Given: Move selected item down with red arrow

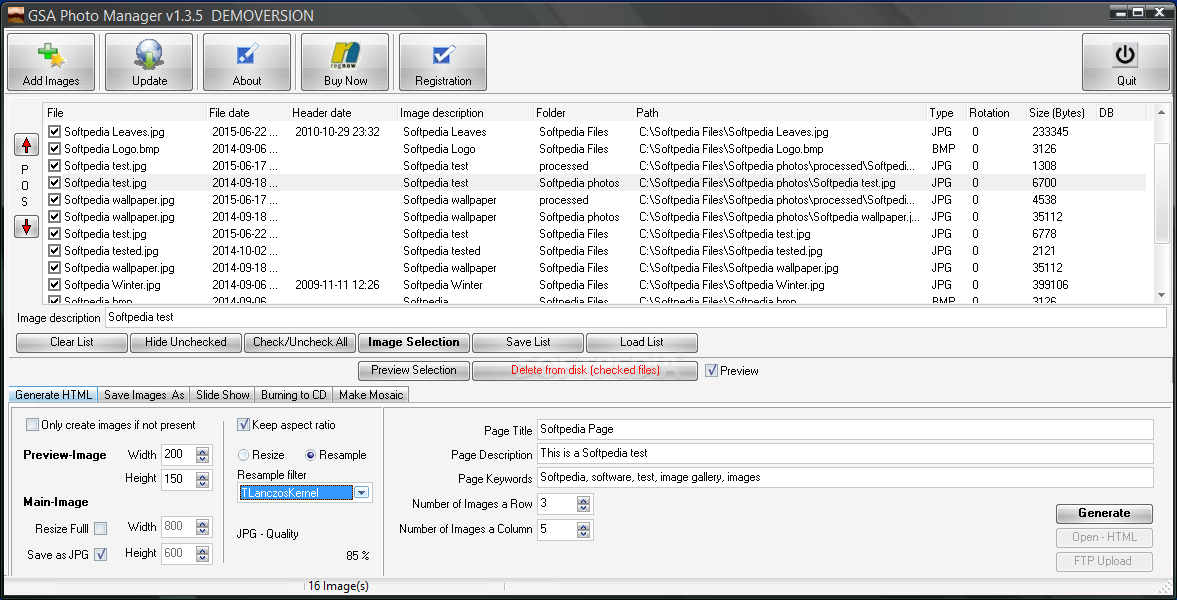Looking at the screenshot, I should tap(26, 226).
